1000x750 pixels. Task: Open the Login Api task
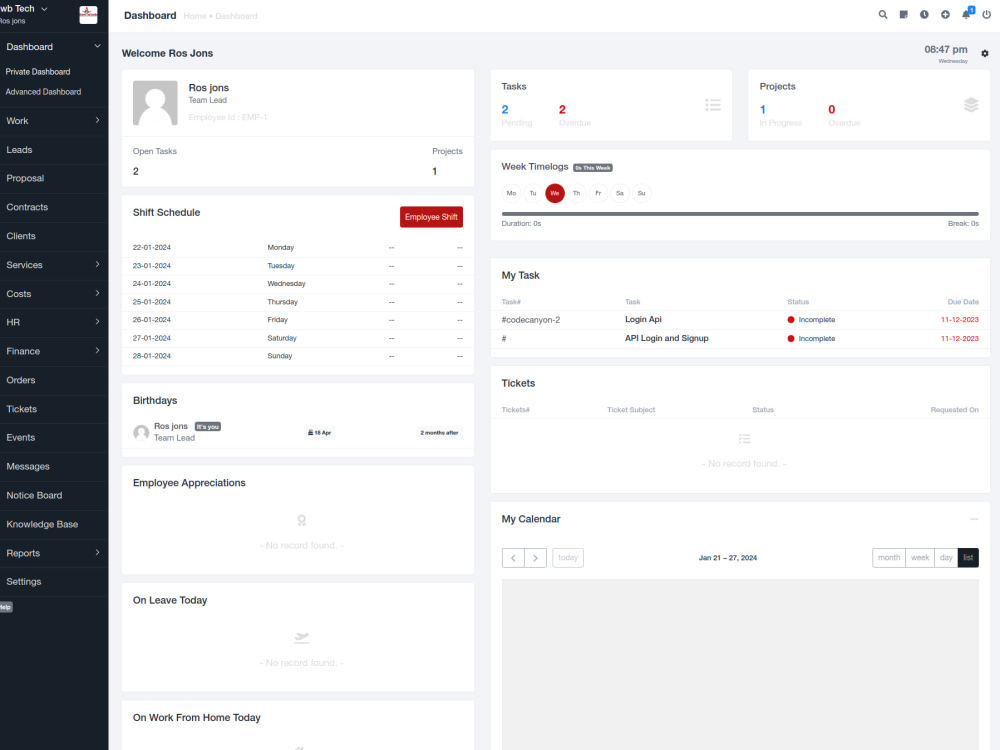(x=643, y=320)
